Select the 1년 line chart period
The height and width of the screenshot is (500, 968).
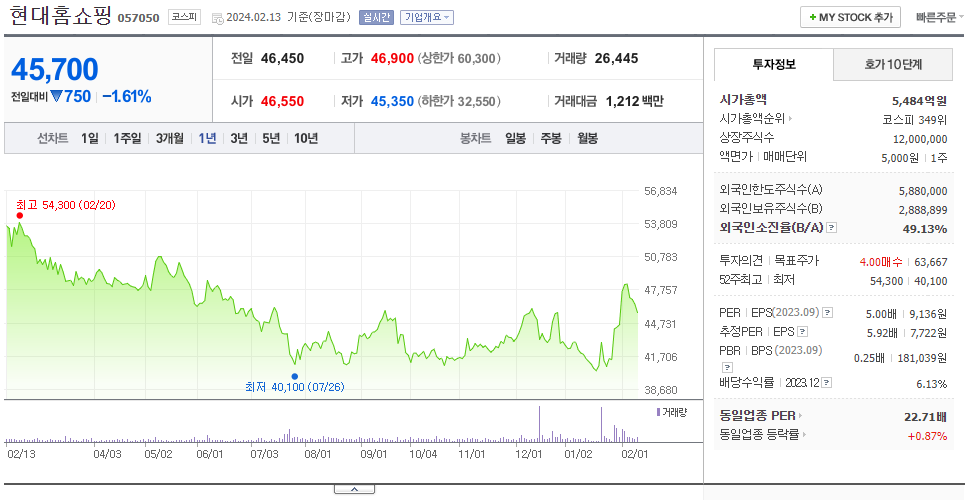pos(207,138)
